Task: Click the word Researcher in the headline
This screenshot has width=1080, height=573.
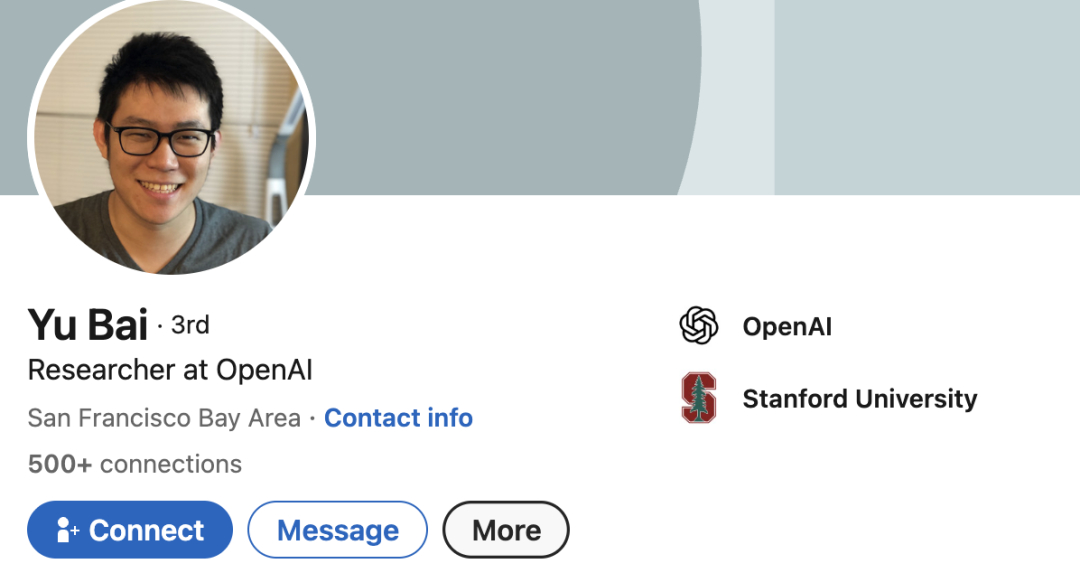Action: click(x=102, y=370)
